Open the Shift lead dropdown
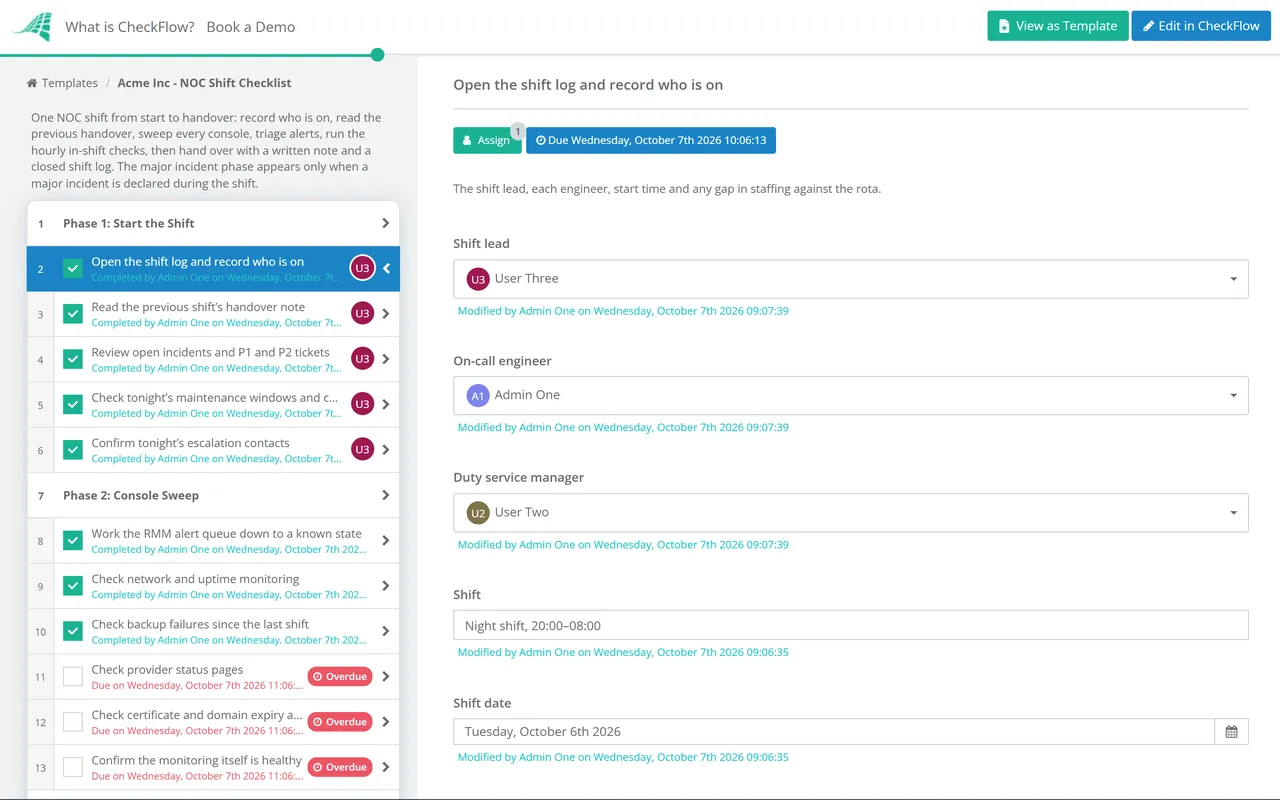 (x=851, y=279)
